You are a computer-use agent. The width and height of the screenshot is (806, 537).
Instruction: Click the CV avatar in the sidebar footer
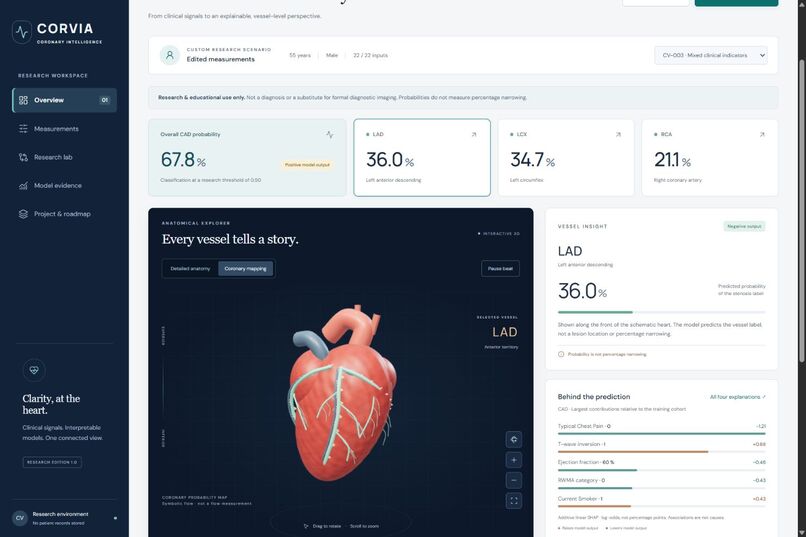coord(20,518)
